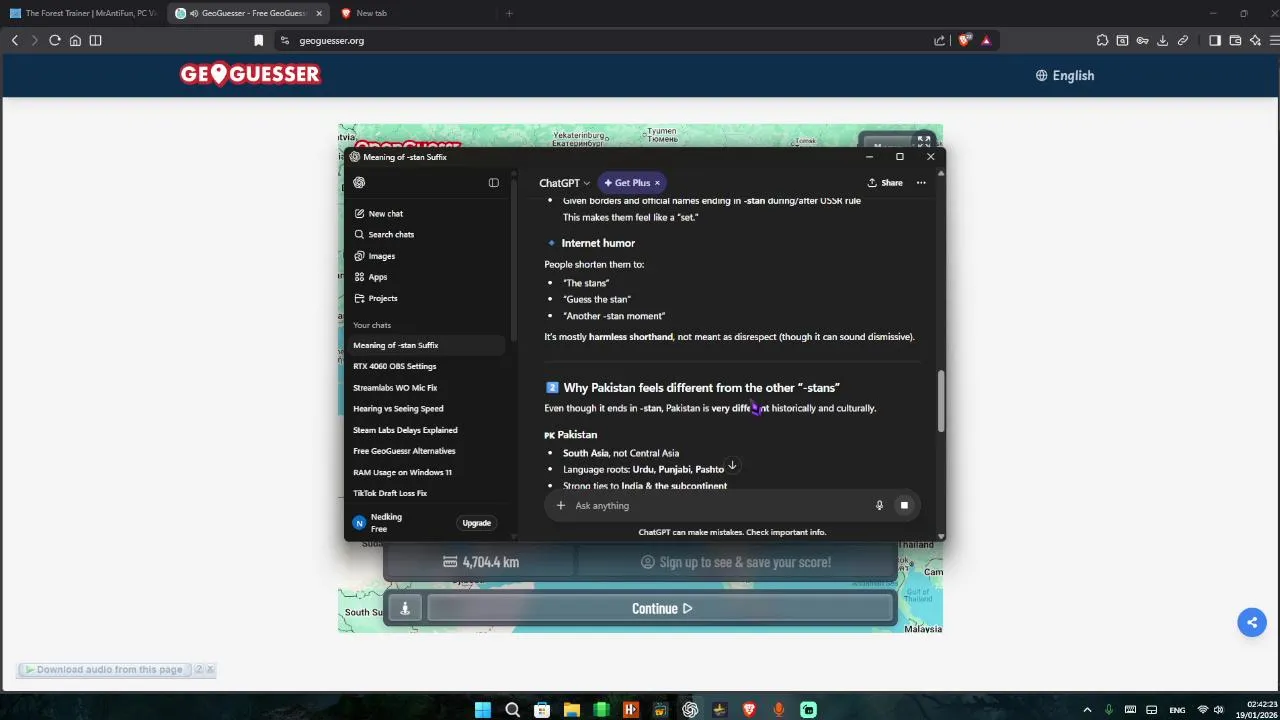The image size is (1280, 720).
Task: Open browser extensions puzzle icon
Action: [x=1102, y=41]
